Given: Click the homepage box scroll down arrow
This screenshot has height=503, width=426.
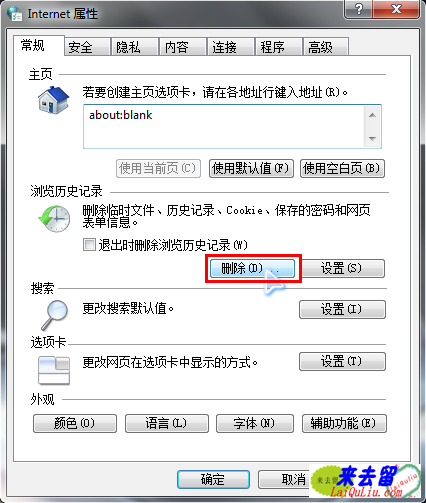Looking at the screenshot, I should [372, 138].
